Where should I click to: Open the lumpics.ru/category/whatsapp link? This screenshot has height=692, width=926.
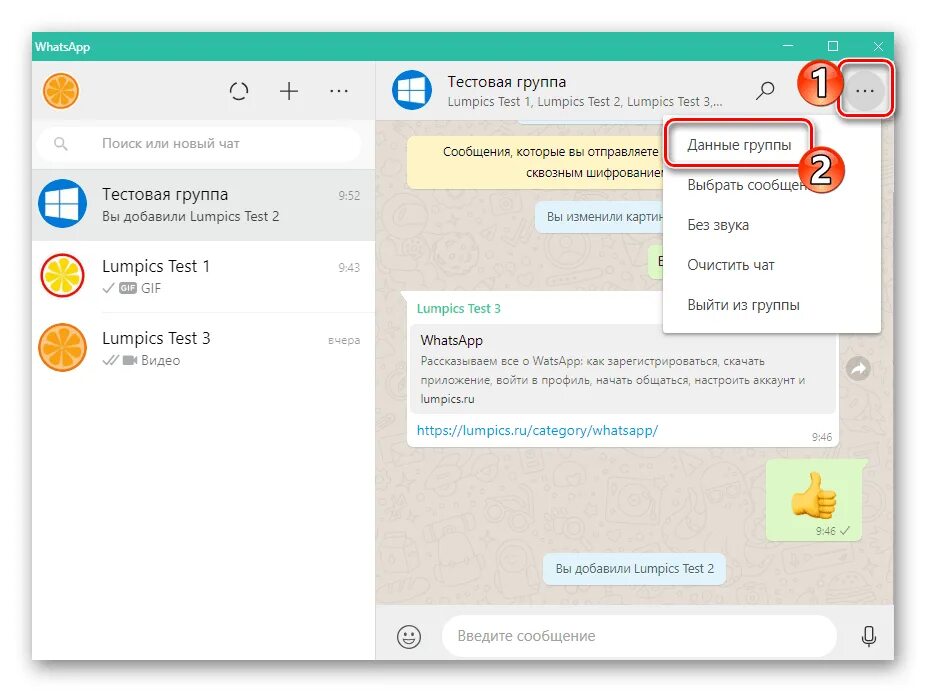point(537,430)
